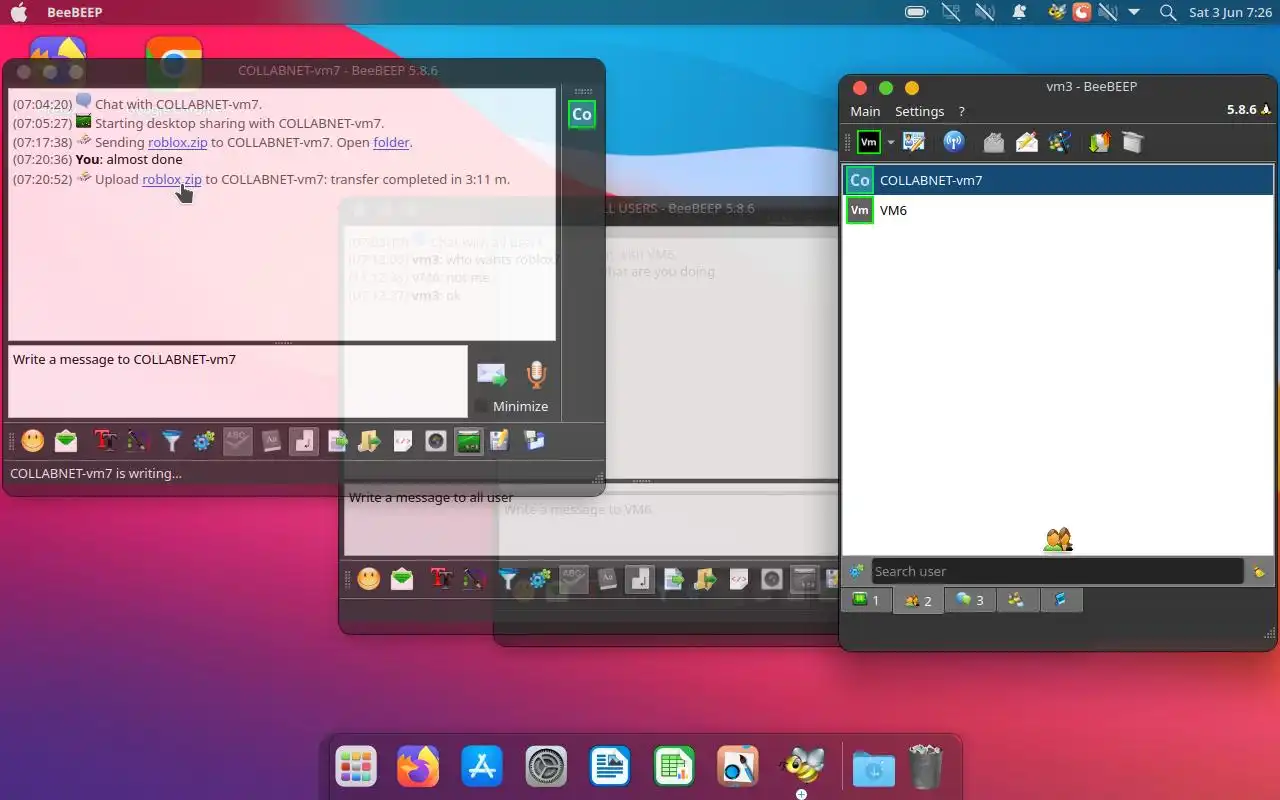
Task: Click send folder icon in COLLABNET-vm7 toolbar
Action: coord(370,440)
